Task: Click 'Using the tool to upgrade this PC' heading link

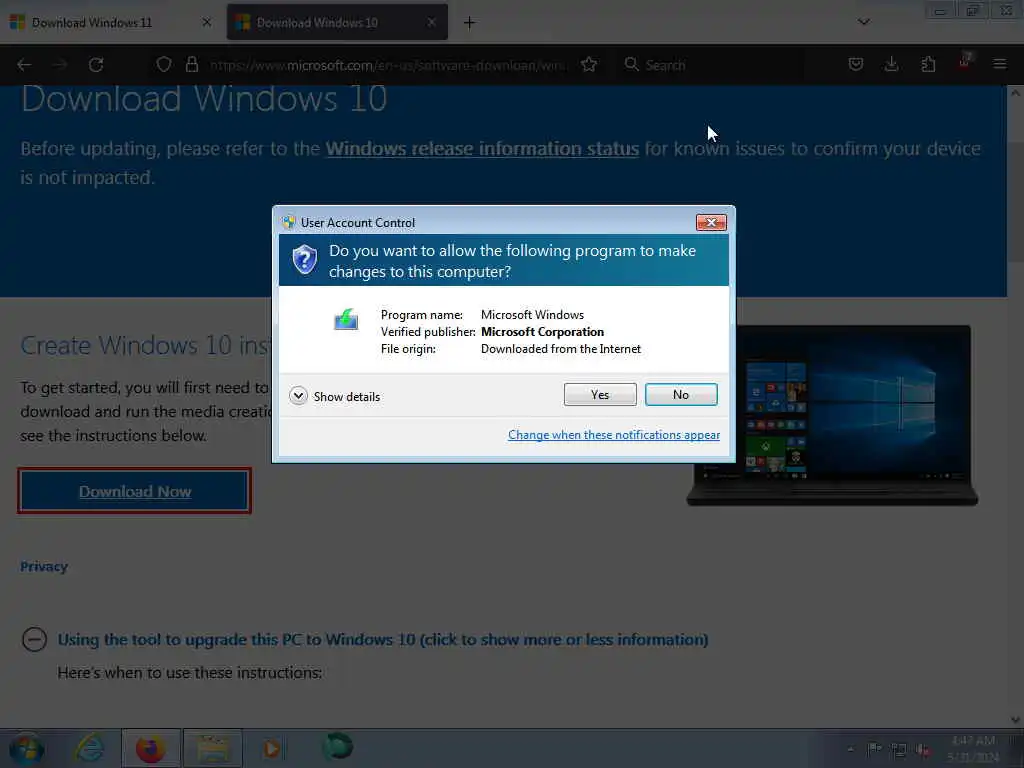Action: click(383, 639)
